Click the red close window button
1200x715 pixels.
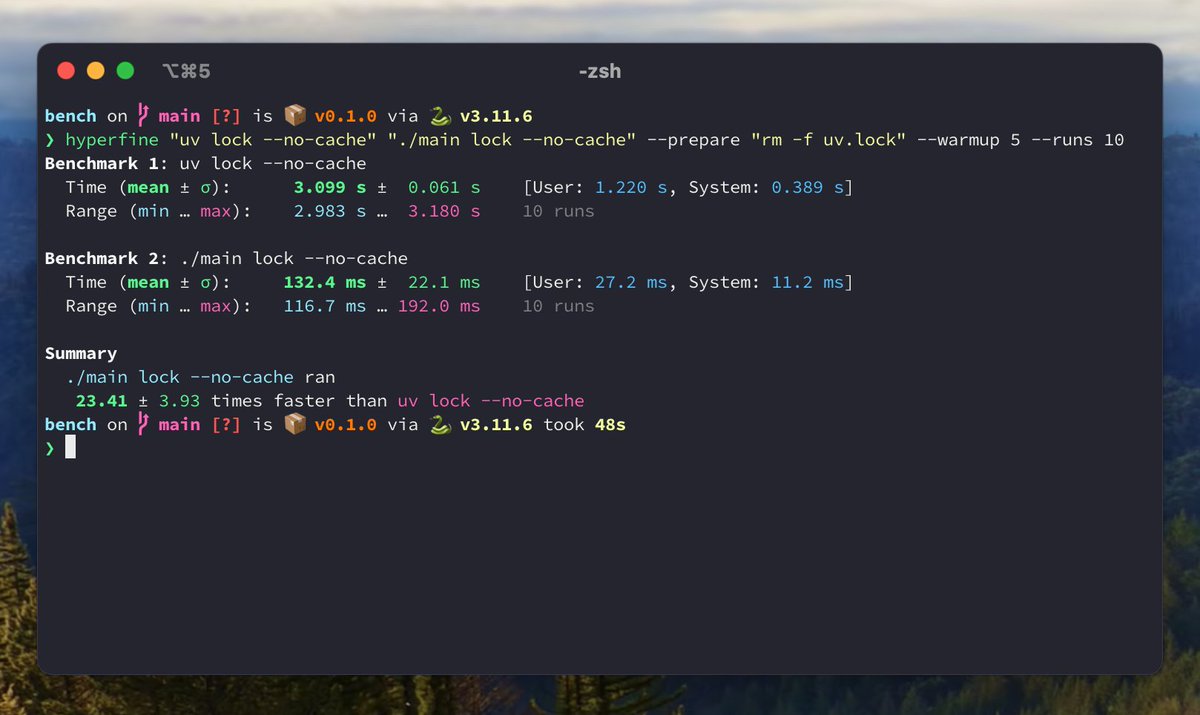point(66,71)
